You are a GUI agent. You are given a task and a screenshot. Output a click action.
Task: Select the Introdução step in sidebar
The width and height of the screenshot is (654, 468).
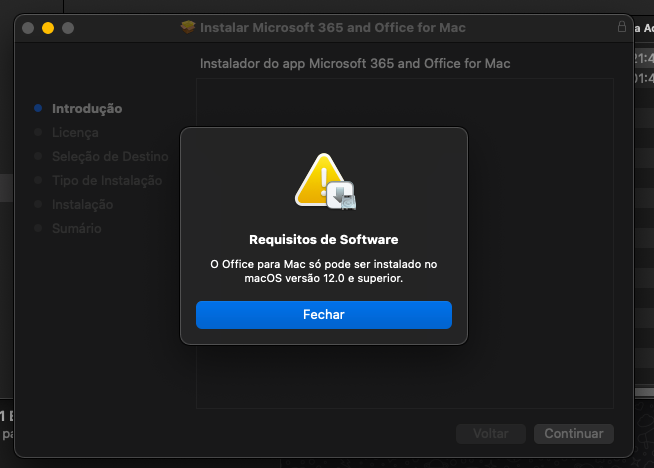tap(87, 108)
